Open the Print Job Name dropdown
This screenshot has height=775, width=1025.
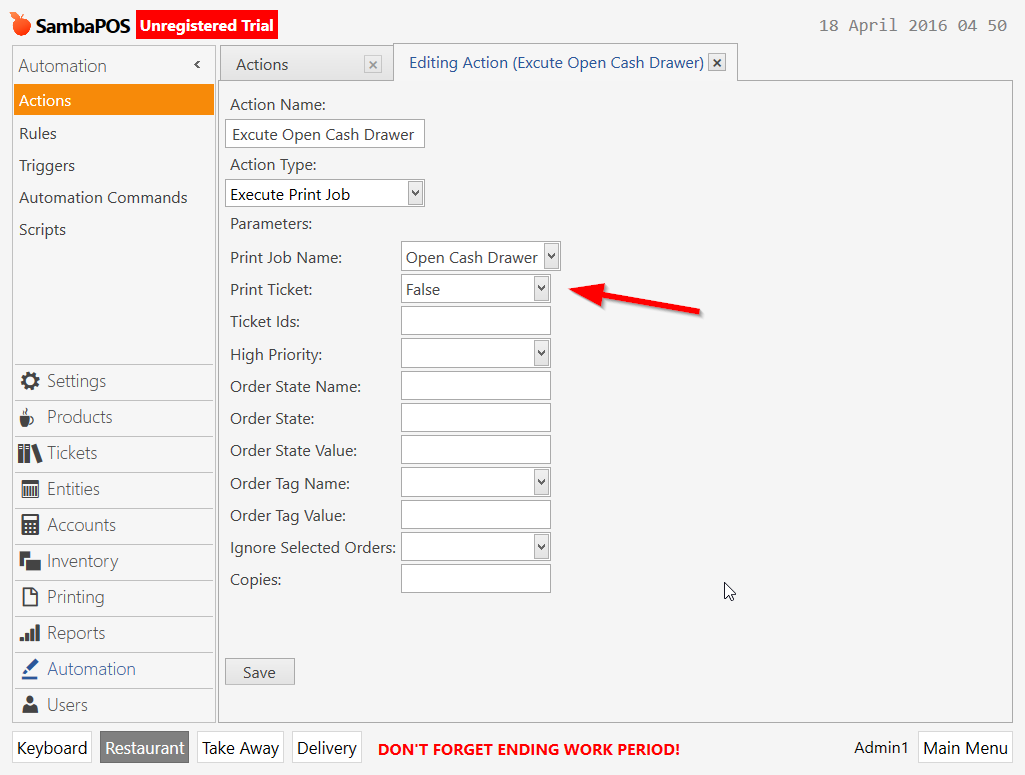[552, 256]
